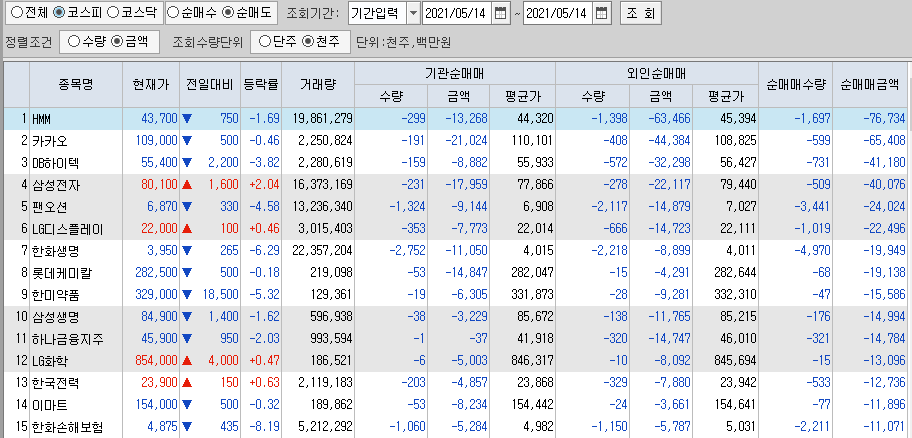Open calendar for the end date
This screenshot has height=438, width=912.
point(602,13)
